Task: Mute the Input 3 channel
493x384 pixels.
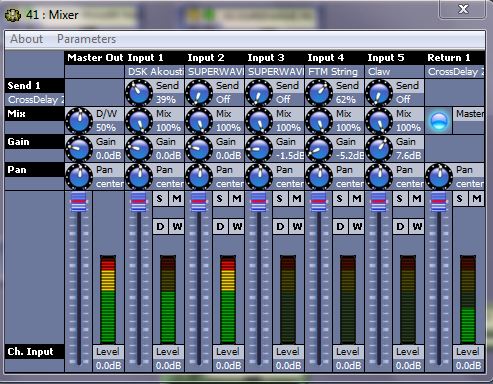Action: point(297,199)
